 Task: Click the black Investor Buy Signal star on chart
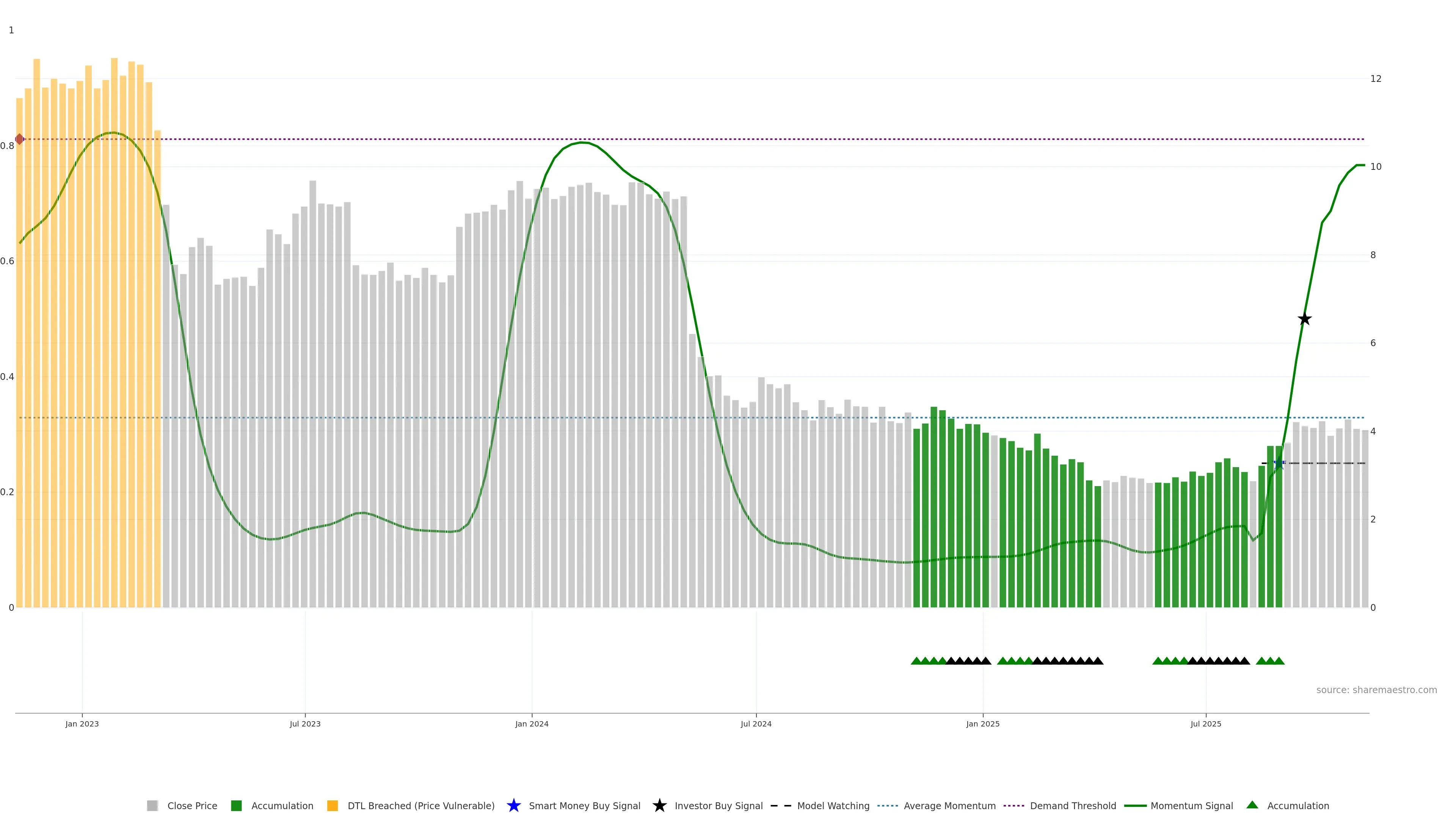(x=1304, y=319)
